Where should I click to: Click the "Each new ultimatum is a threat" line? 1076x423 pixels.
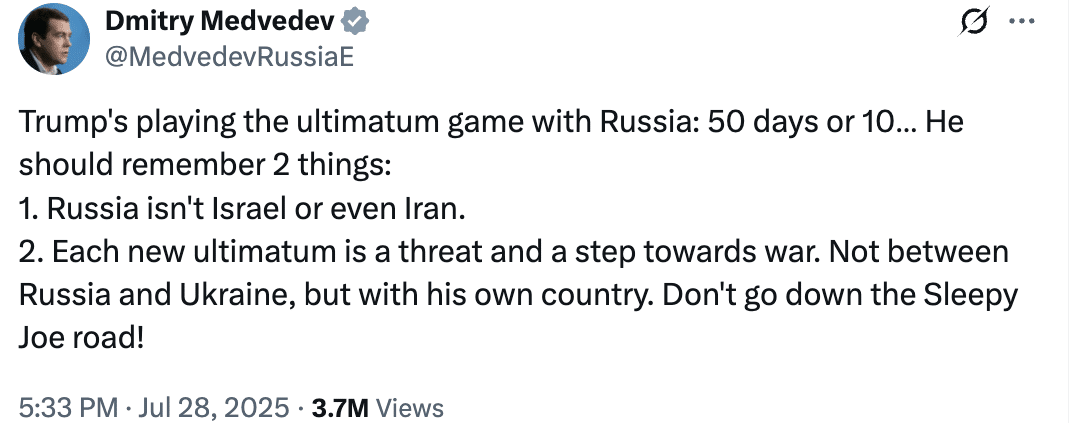click(x=513, y=253)
